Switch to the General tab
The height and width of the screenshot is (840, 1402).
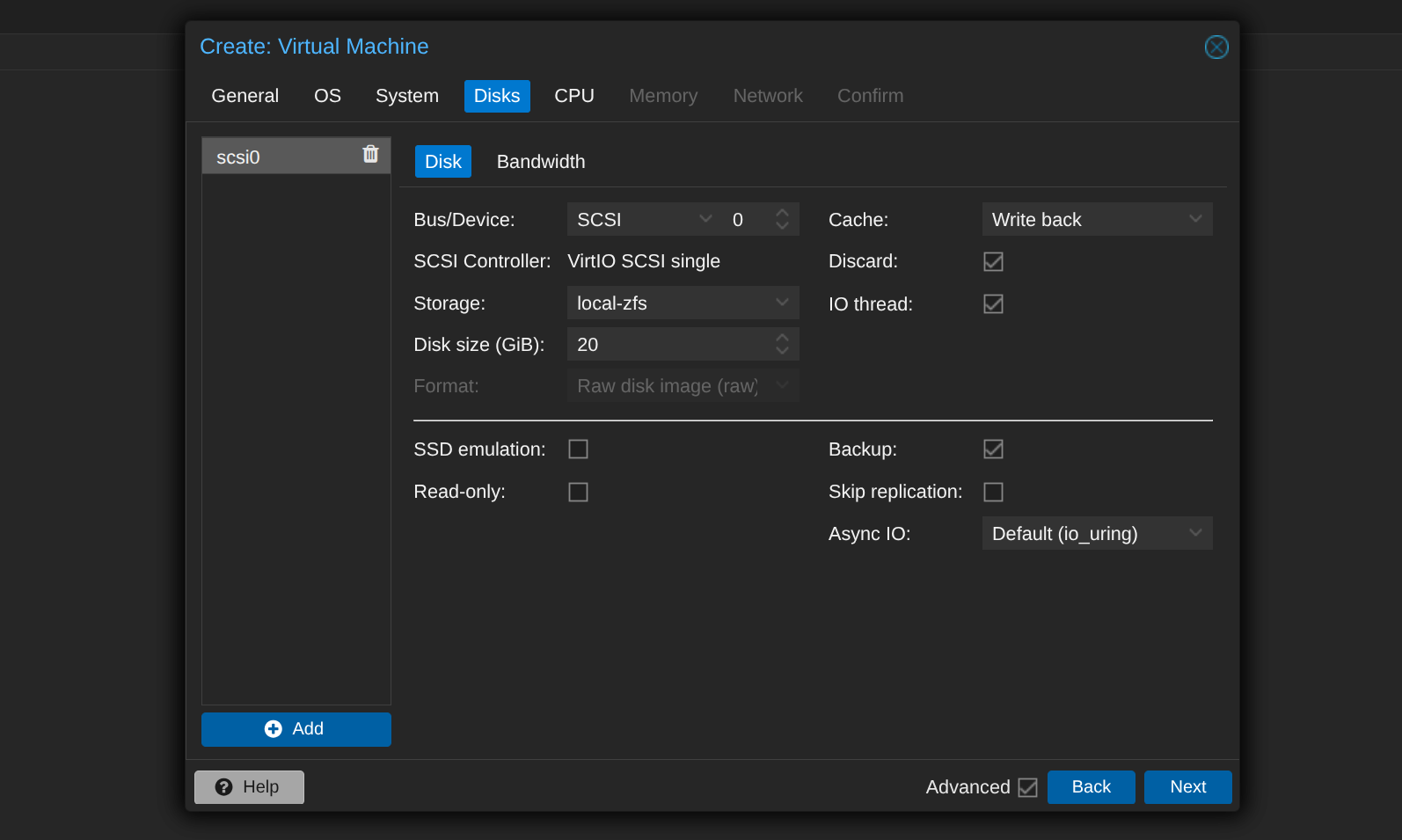coord(245,96)
